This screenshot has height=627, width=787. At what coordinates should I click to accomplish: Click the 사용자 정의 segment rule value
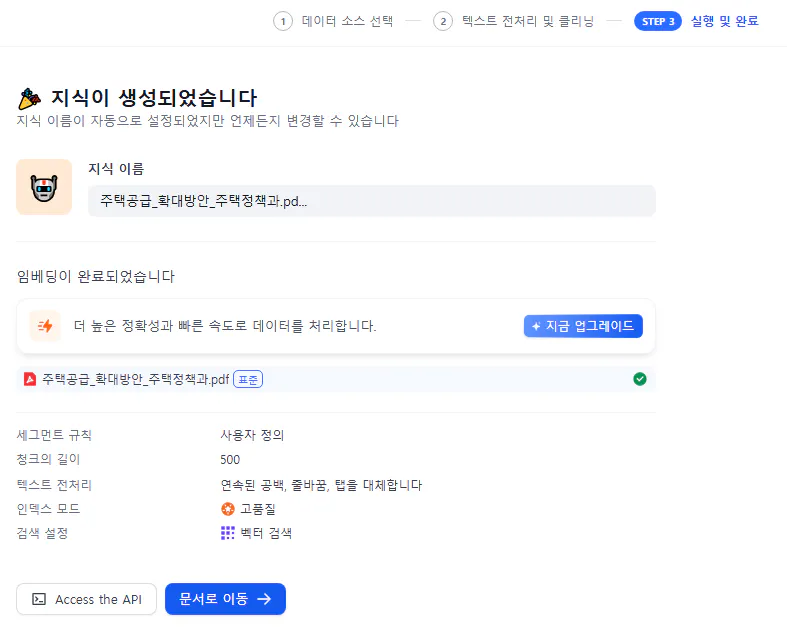coord(252,435)
